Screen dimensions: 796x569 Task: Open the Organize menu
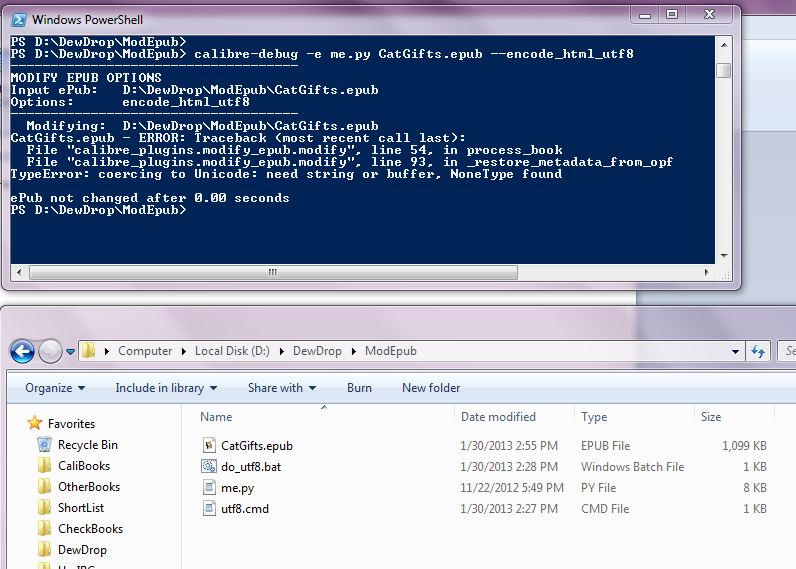click(55, 388)
